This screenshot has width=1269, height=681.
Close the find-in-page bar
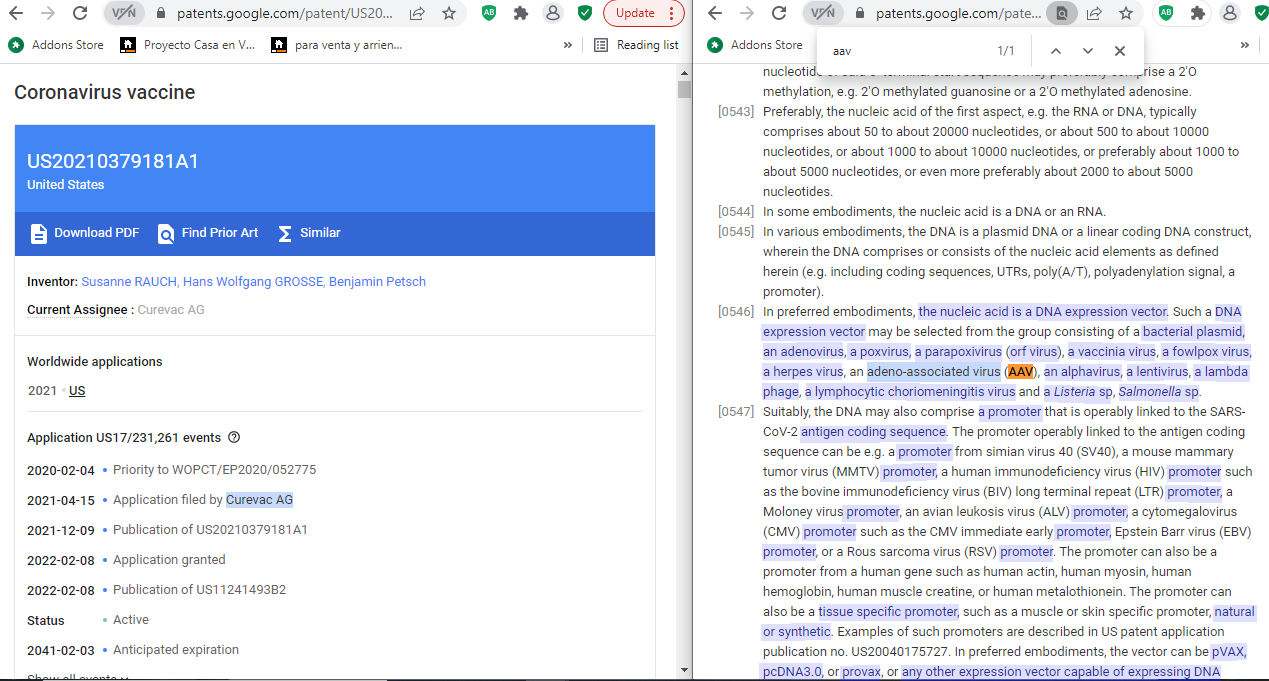tap(1119, 51)
